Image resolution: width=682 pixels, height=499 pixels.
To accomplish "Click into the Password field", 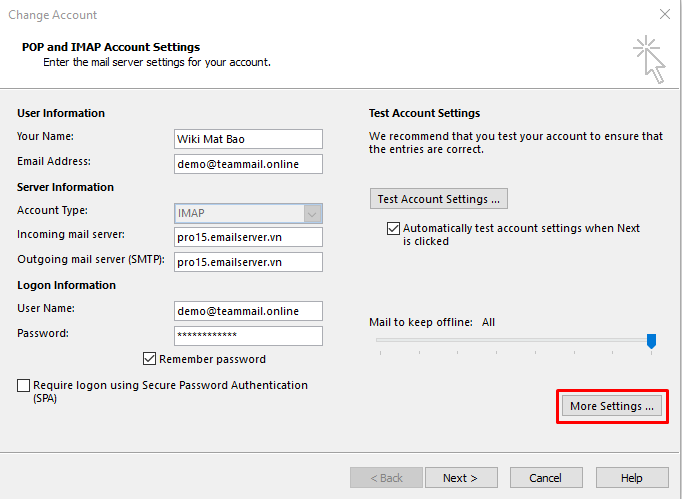I will [248, 336].
